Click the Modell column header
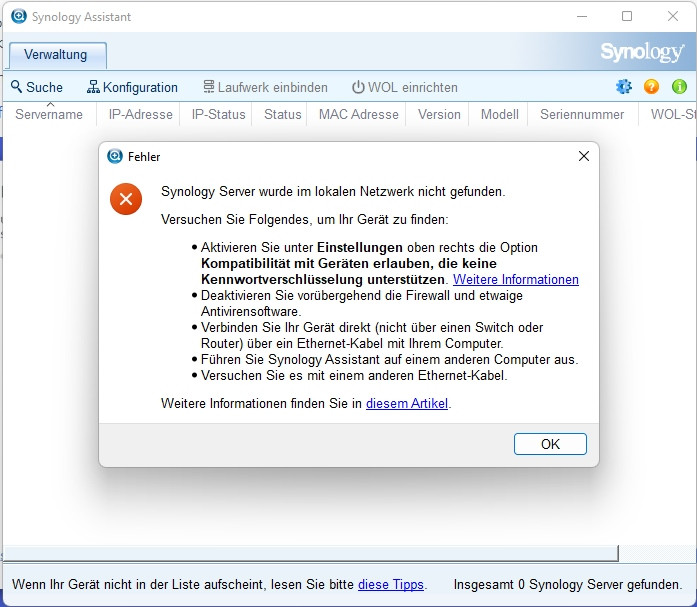 (499, 114)
